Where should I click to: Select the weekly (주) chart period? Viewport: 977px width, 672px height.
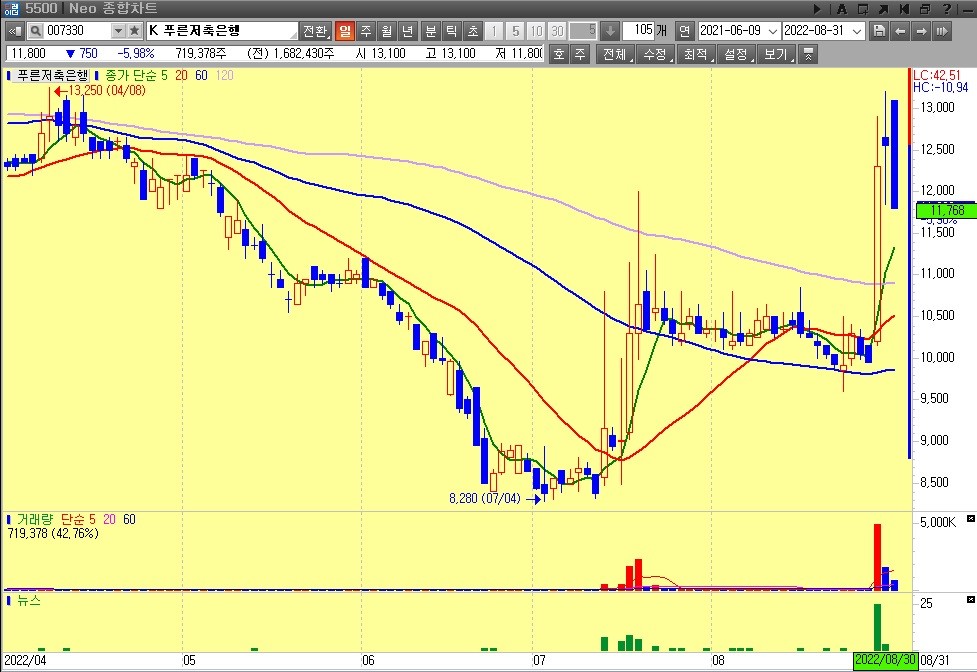pyautogui.click(x=366, y=31)
